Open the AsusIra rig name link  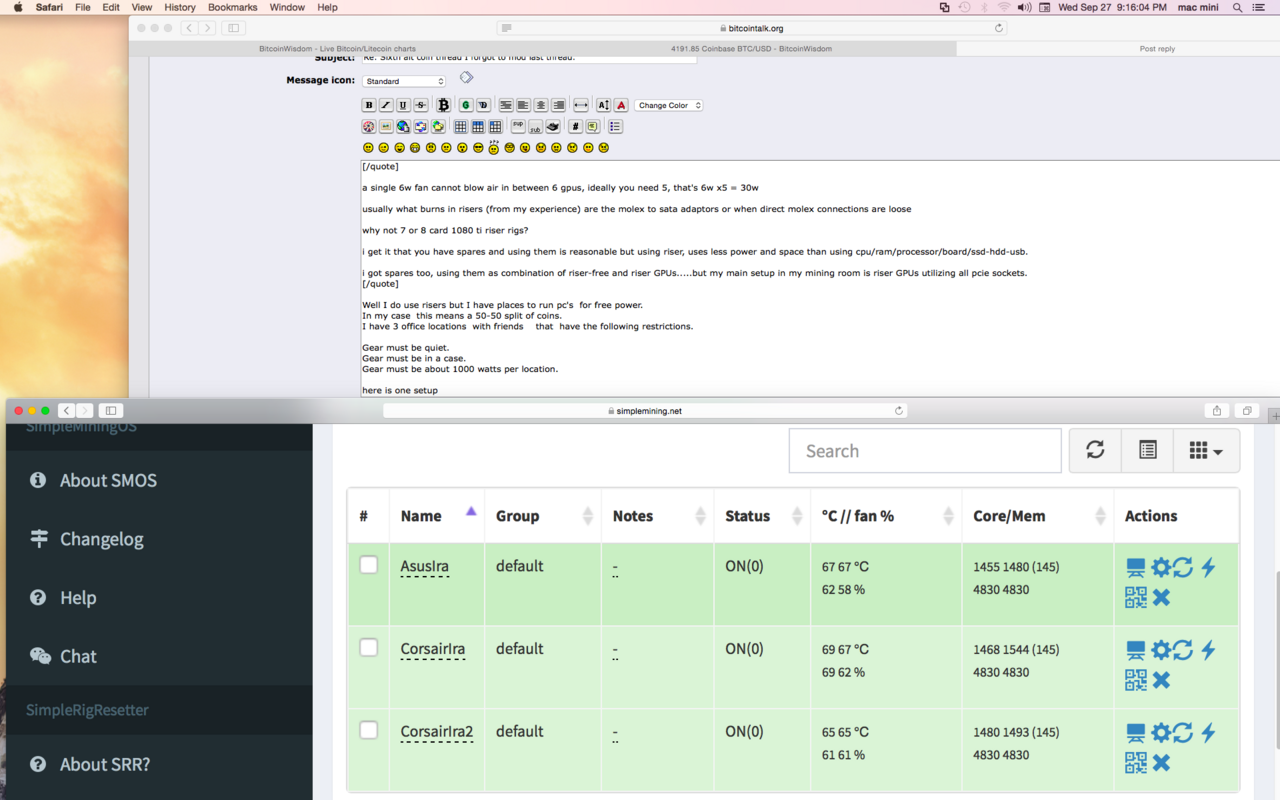pos(424,566)
